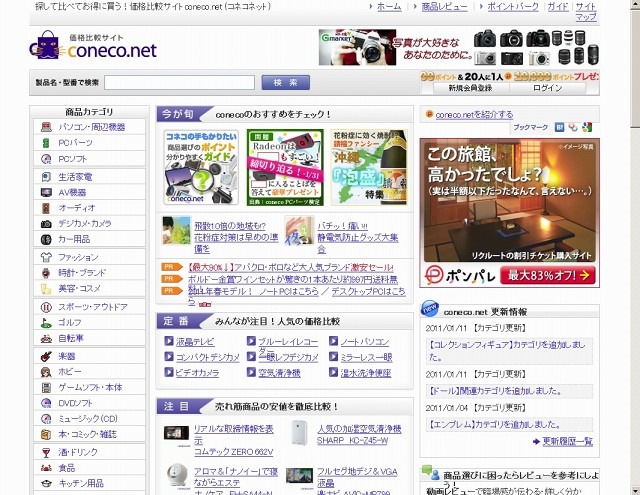Open the 更新履歴一覧 link
Image resolution: width=640 pixels, height=495 pixels.
tap(567, 442)
